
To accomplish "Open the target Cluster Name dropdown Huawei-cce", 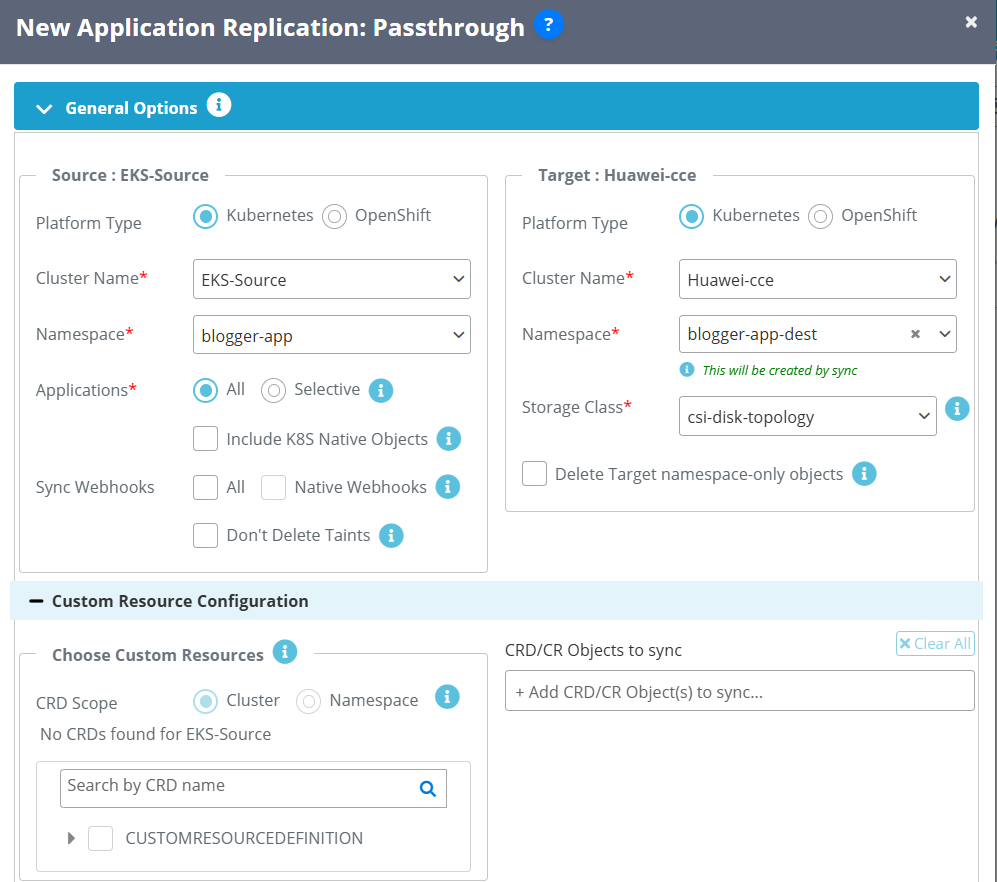I will [818, 279].
